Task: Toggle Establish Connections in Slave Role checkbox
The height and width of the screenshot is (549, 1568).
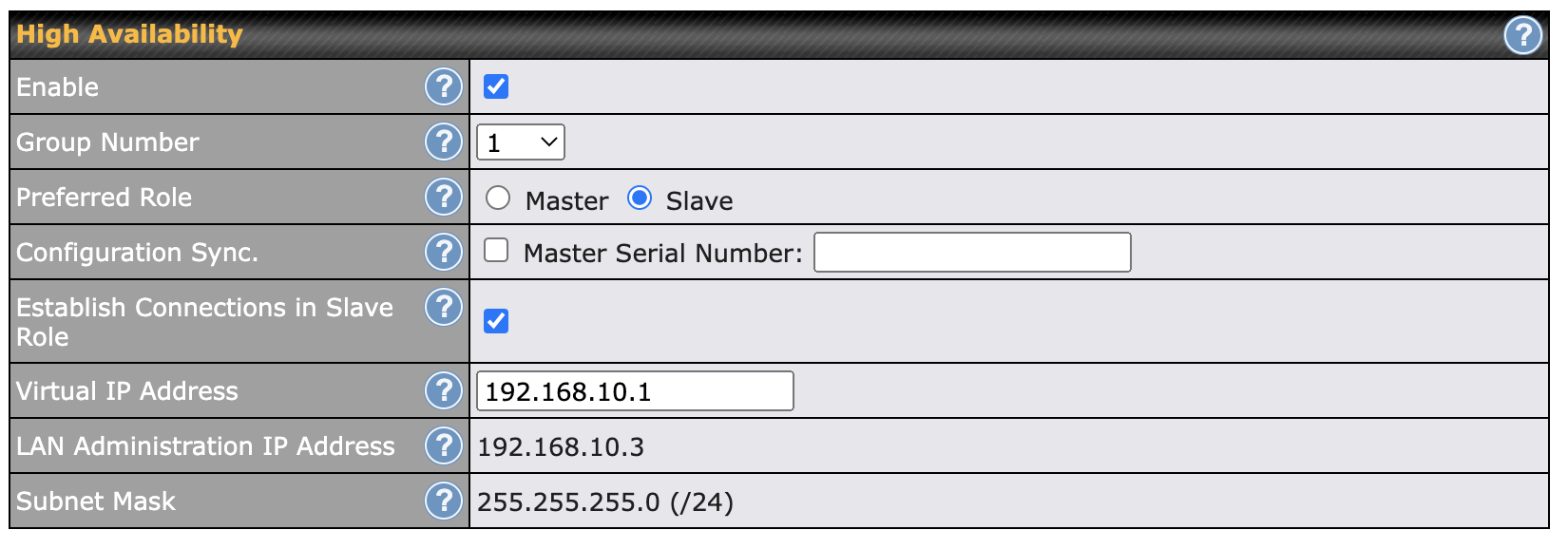Action: point(496,321)
